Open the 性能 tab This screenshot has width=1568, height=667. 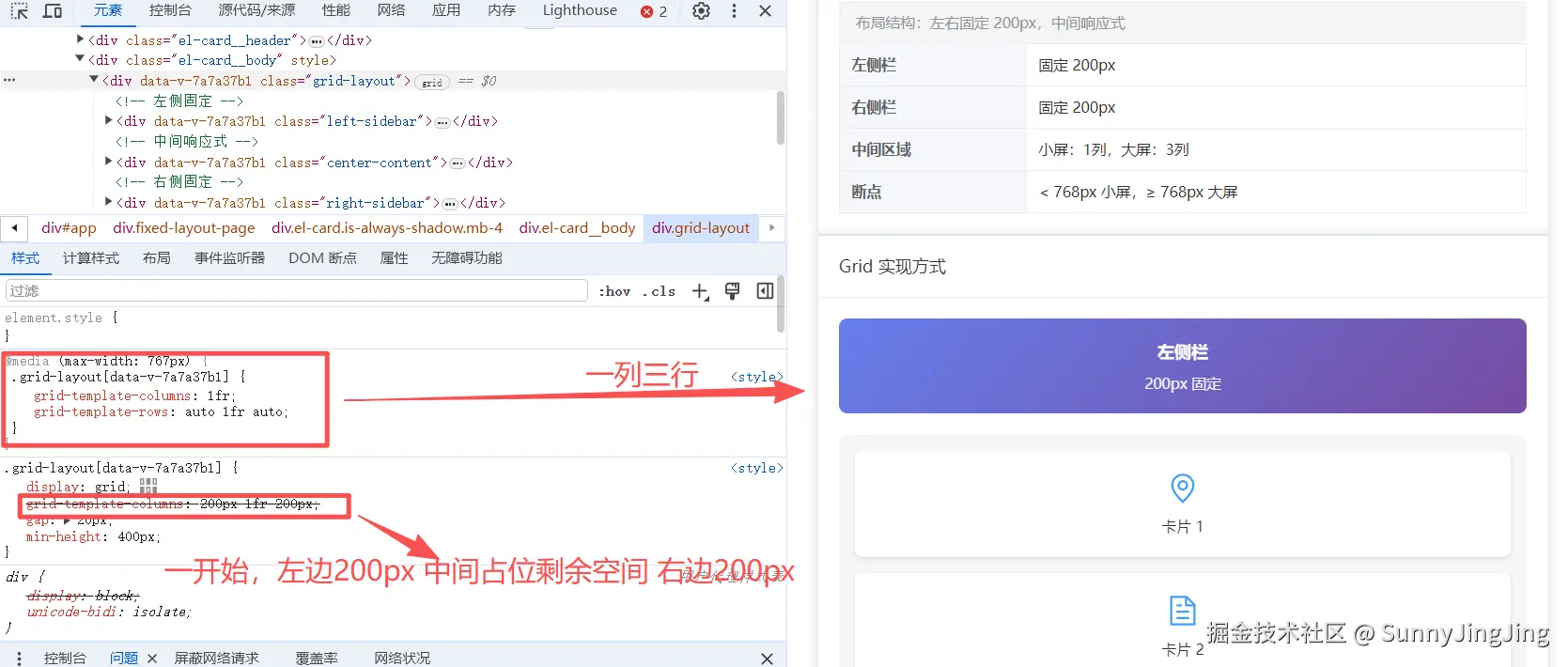click(336, 10)
